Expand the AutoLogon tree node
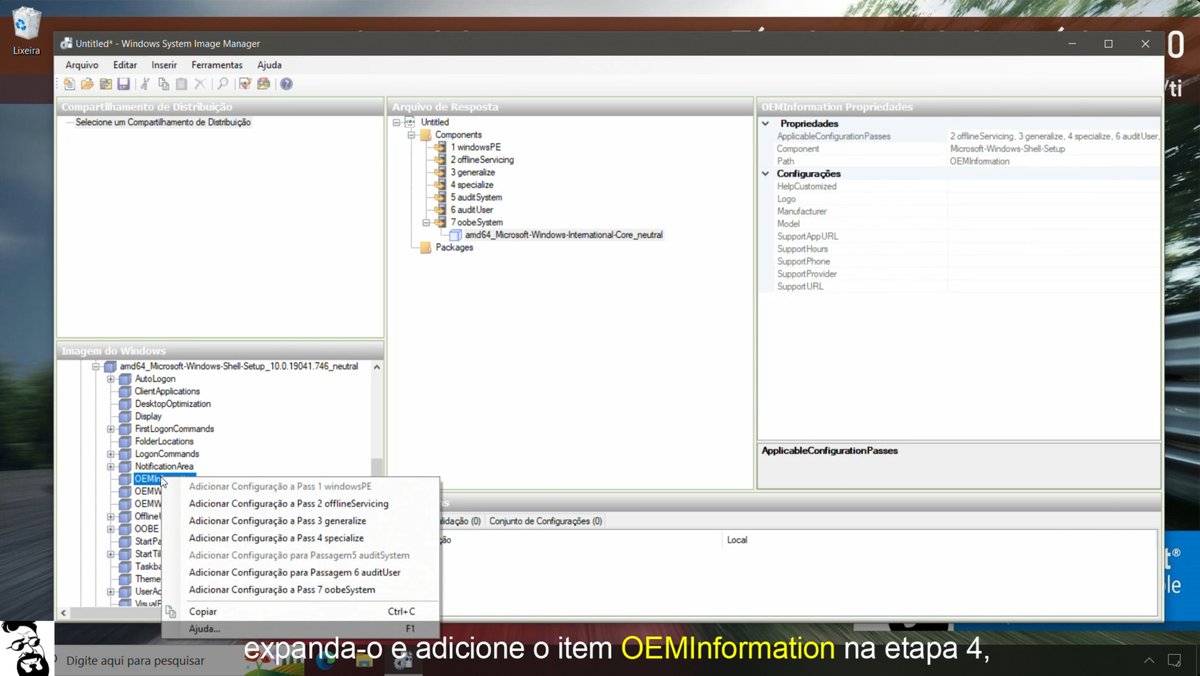 [x=111, y=379]
